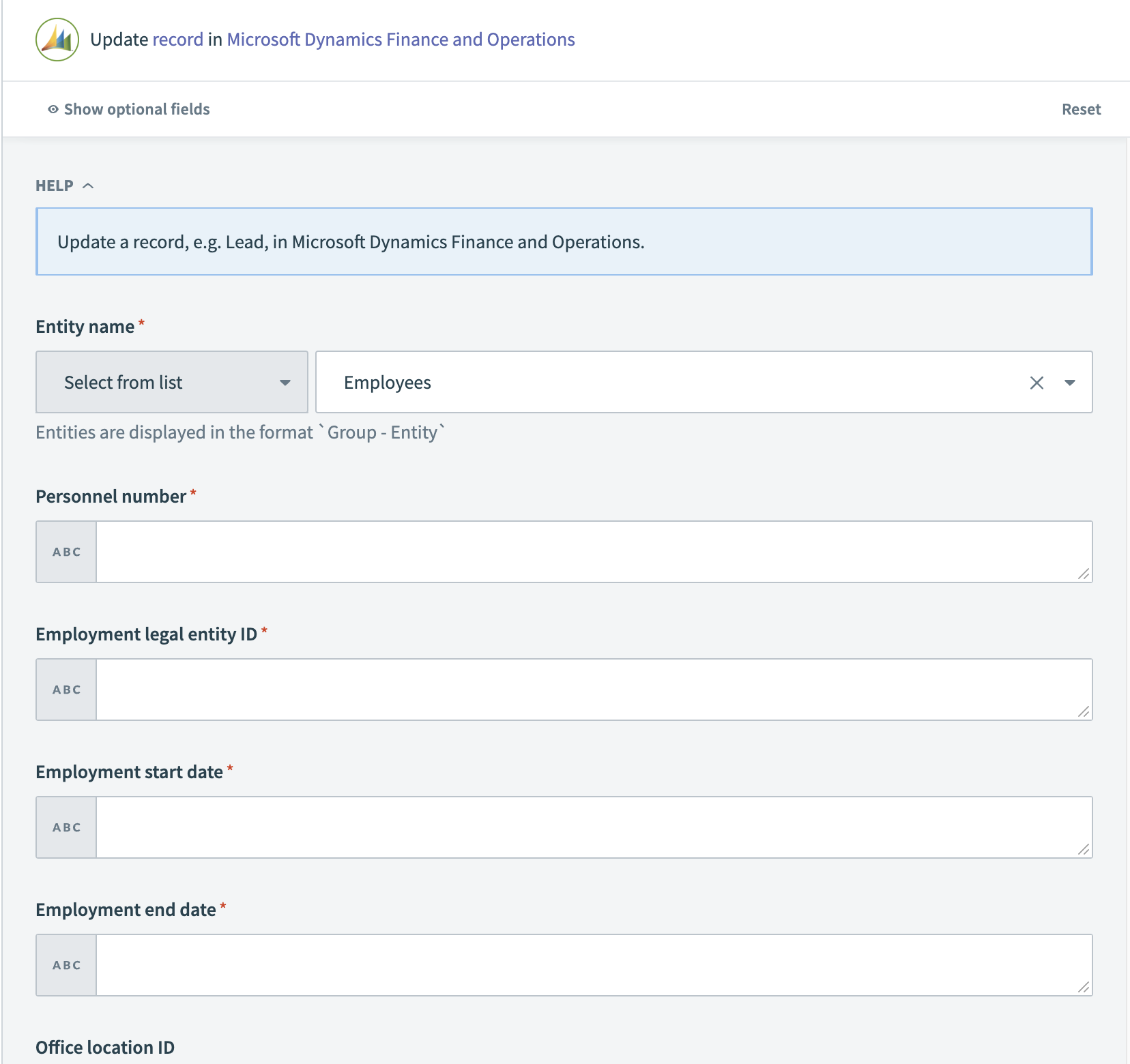The image size is (1130, 1064).
Task: Click the eye icon beside Show optional fields
Action: 53,109
